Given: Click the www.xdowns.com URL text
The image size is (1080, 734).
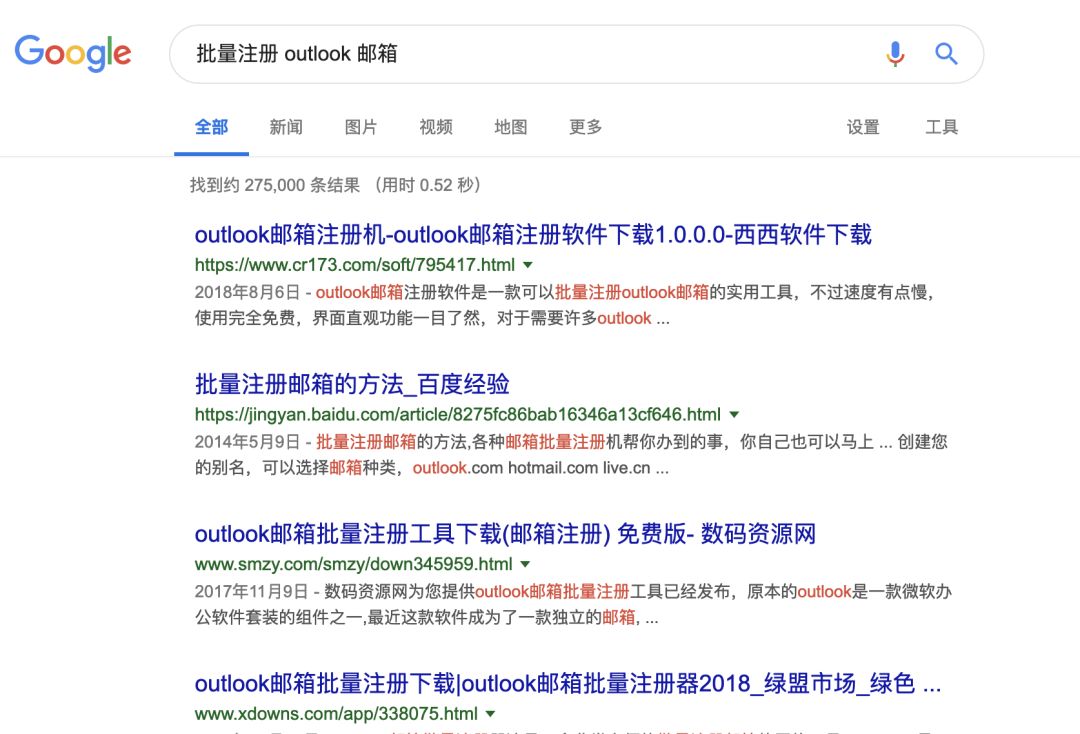Looking at the screenshot, I should click(x=336, y=714).
